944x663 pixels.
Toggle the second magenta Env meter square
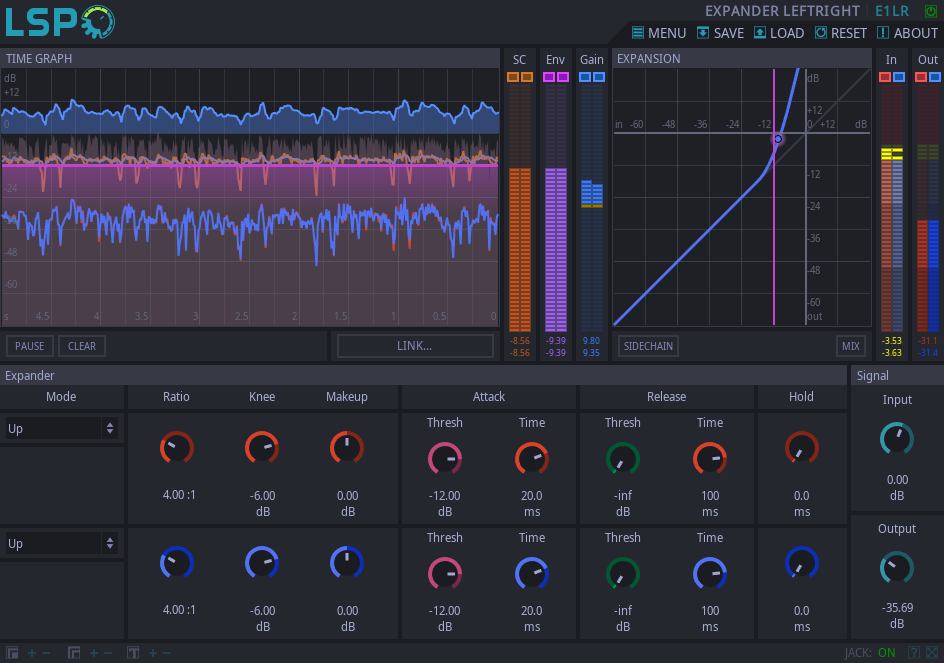click(x=563, y=77)
